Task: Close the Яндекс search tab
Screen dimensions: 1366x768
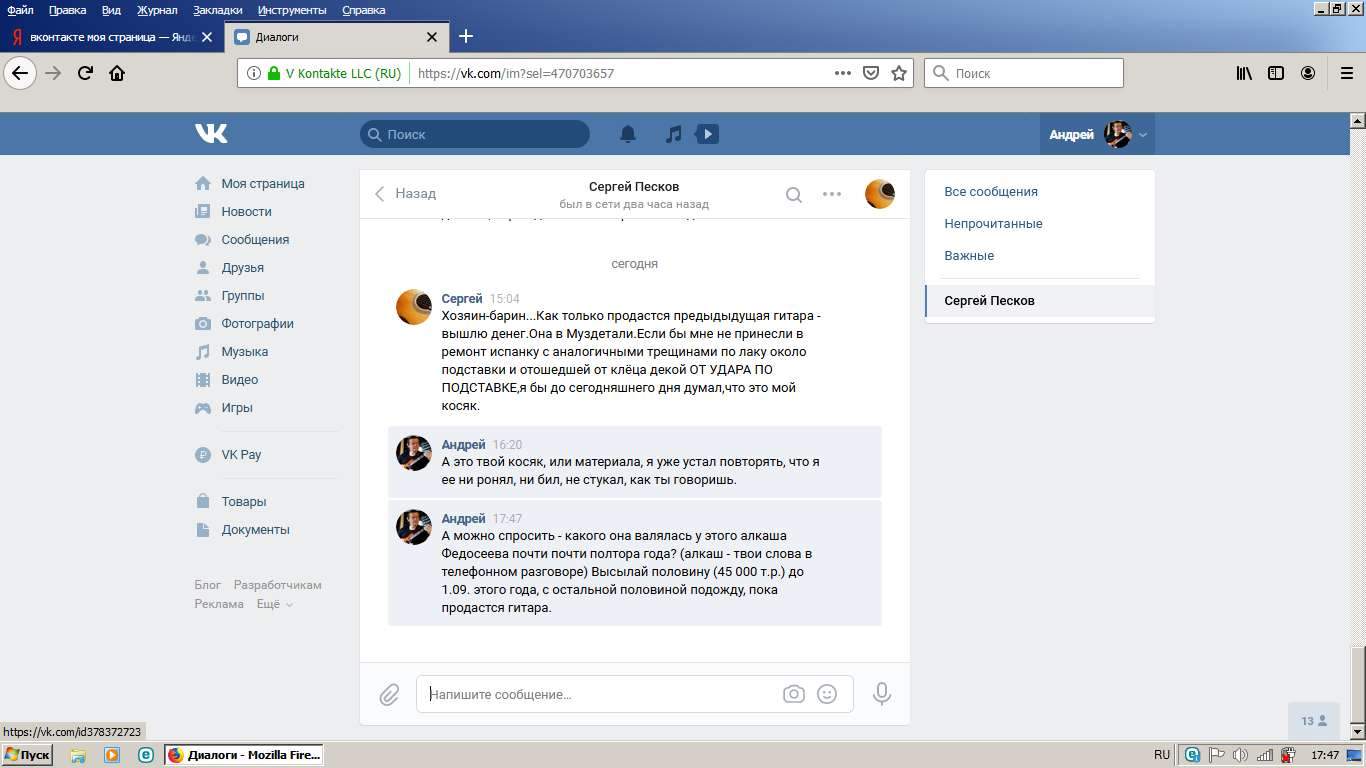Action: click(x=207, y=37)
